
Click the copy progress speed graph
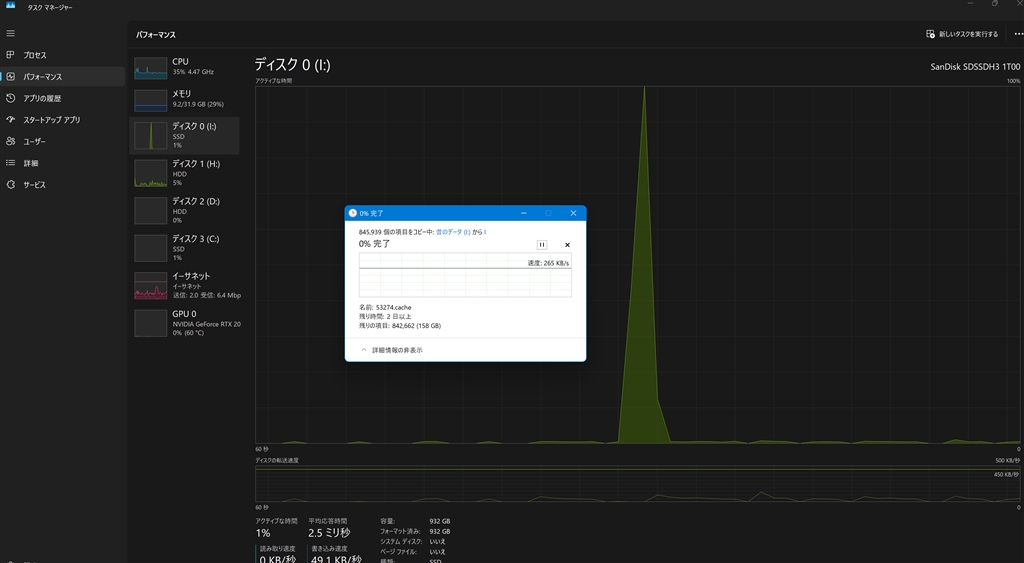click(465, 275)
